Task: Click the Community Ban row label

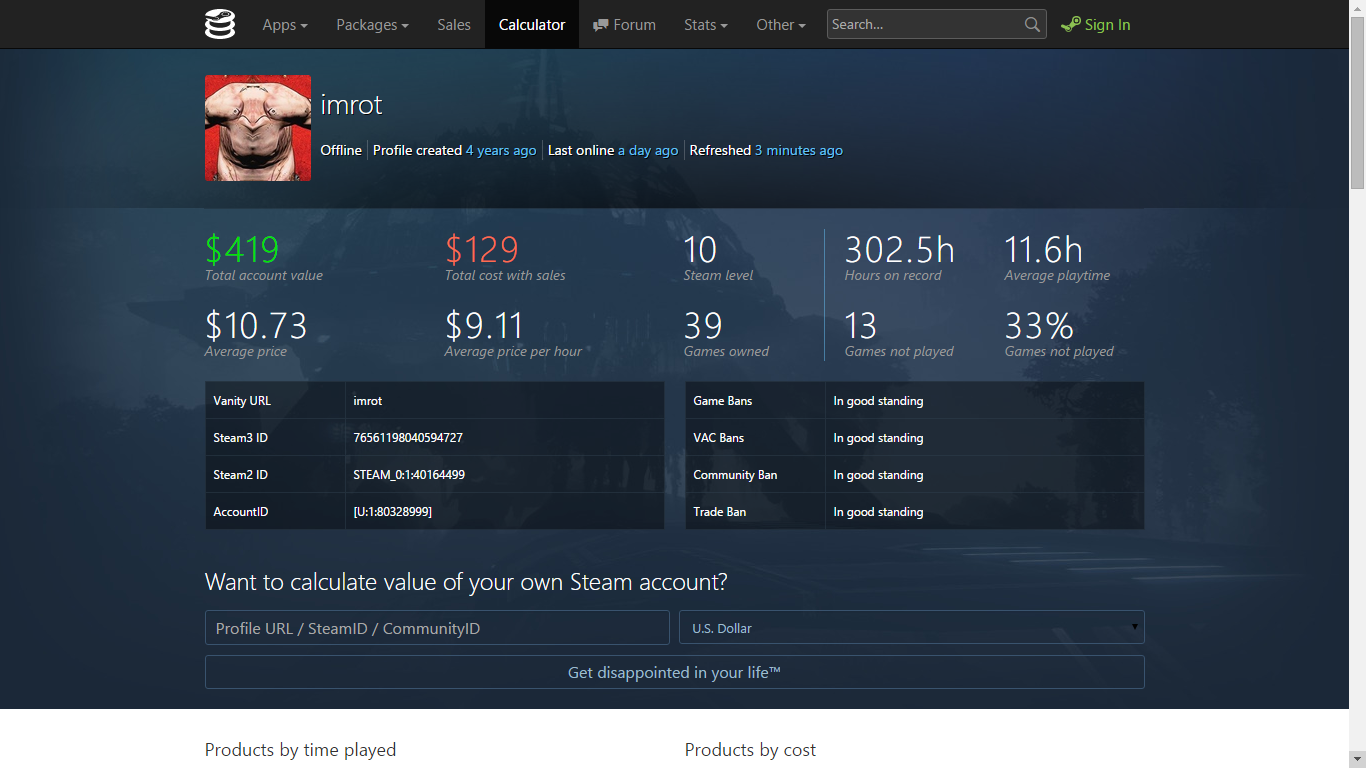Action: pos(735,475)
